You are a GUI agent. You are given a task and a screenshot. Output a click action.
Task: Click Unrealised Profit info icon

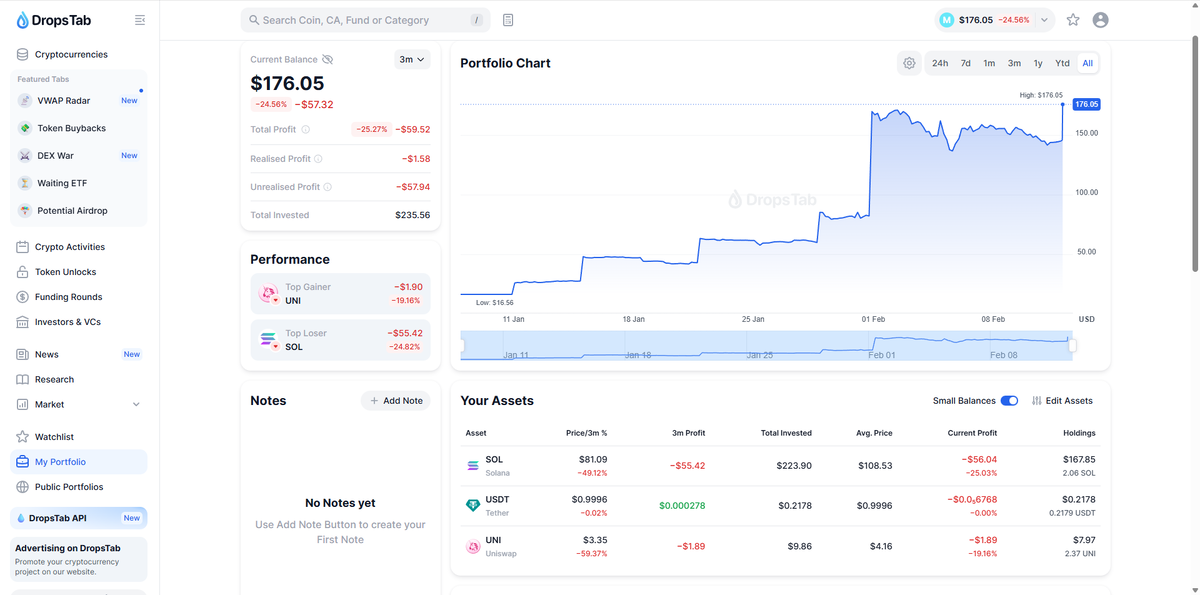click(x=328, y=187)
